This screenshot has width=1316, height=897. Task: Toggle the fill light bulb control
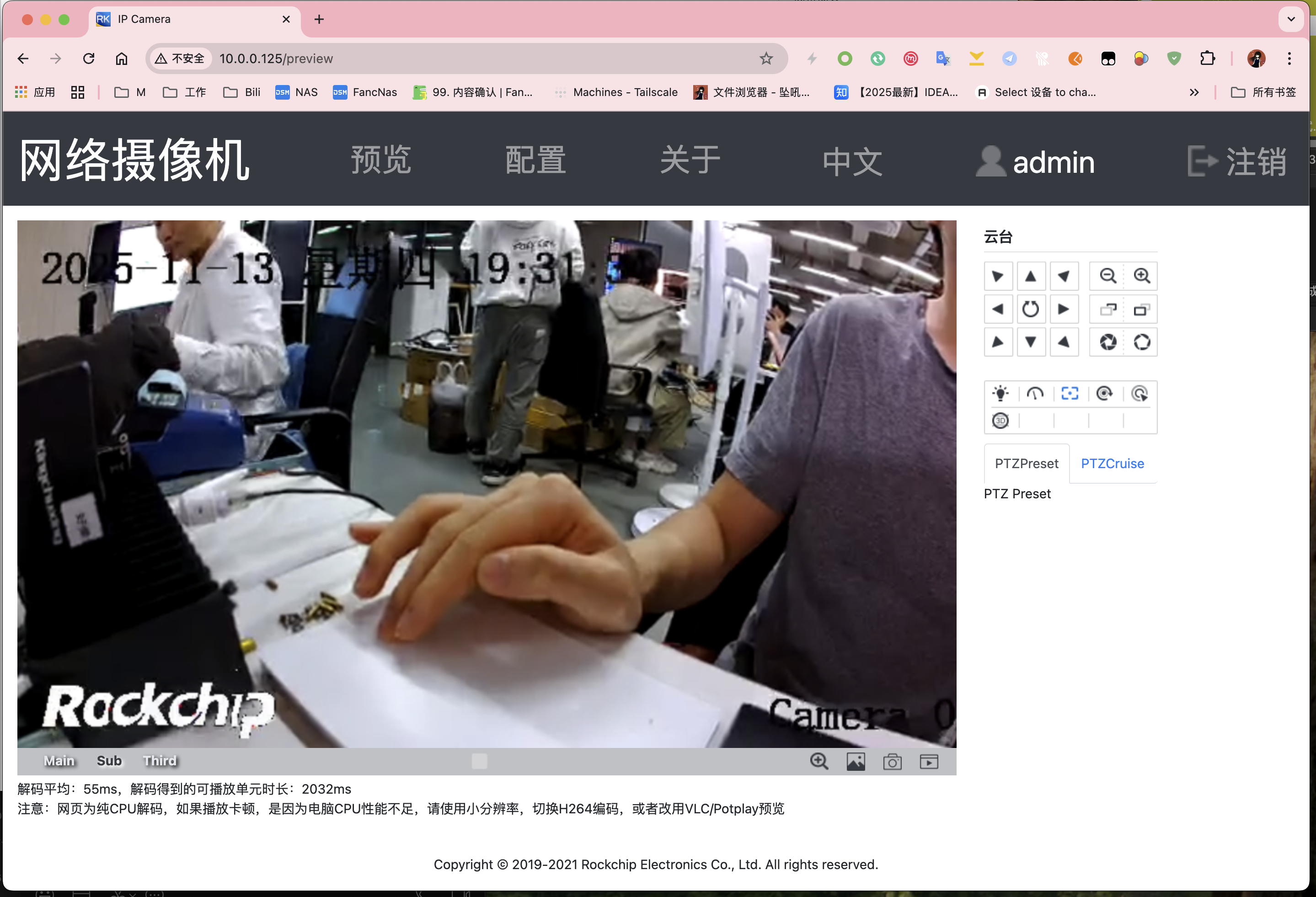tap(1000, 394)
